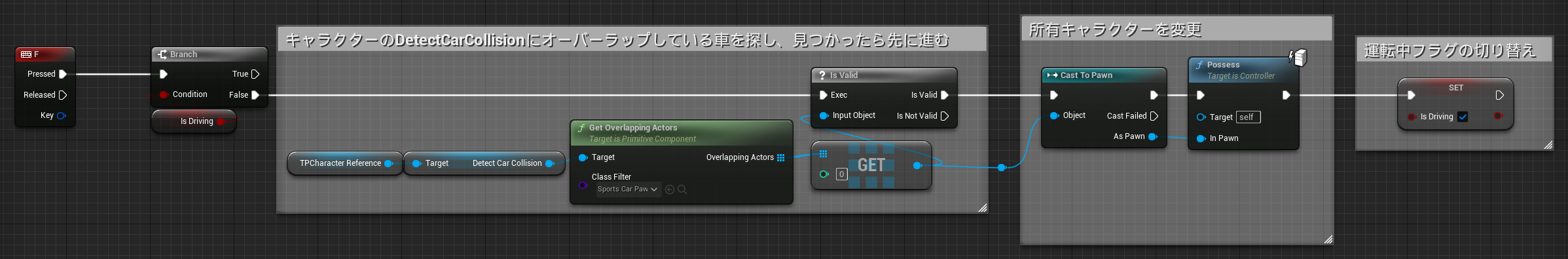Click the GET node output pin

tap(917, 165)
